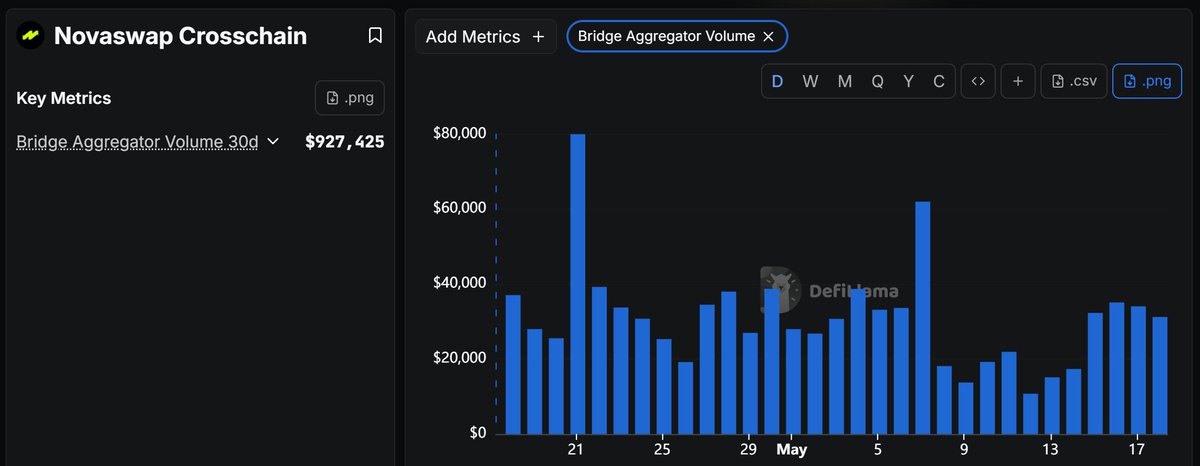Viewport: 1200px width, 466px height.
Task: Open the embed code icon
Action: [978, 82]
